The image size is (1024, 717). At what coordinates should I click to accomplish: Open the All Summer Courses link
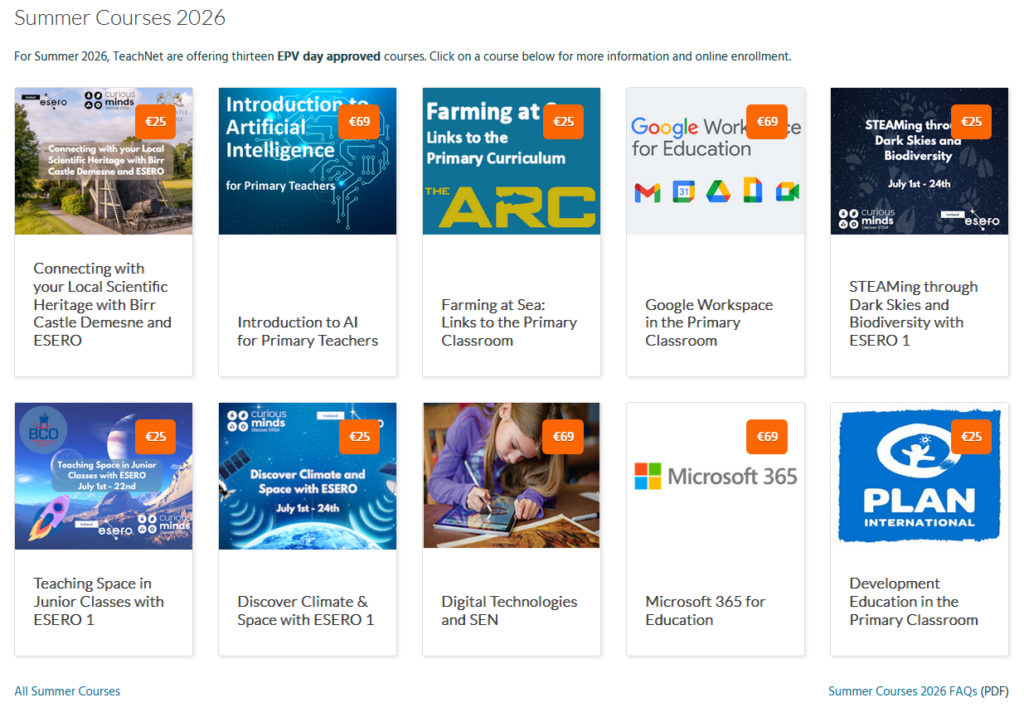click(x=66, y=691)
